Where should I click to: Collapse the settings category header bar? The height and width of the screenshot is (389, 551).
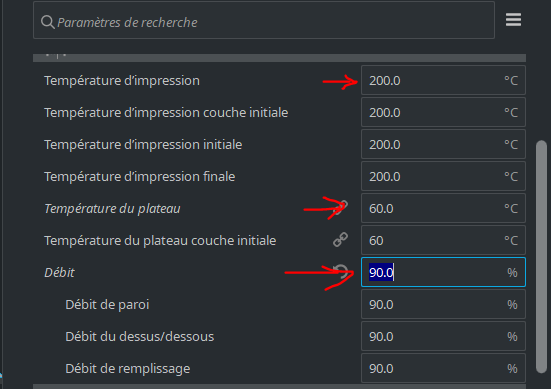point(279,58)
